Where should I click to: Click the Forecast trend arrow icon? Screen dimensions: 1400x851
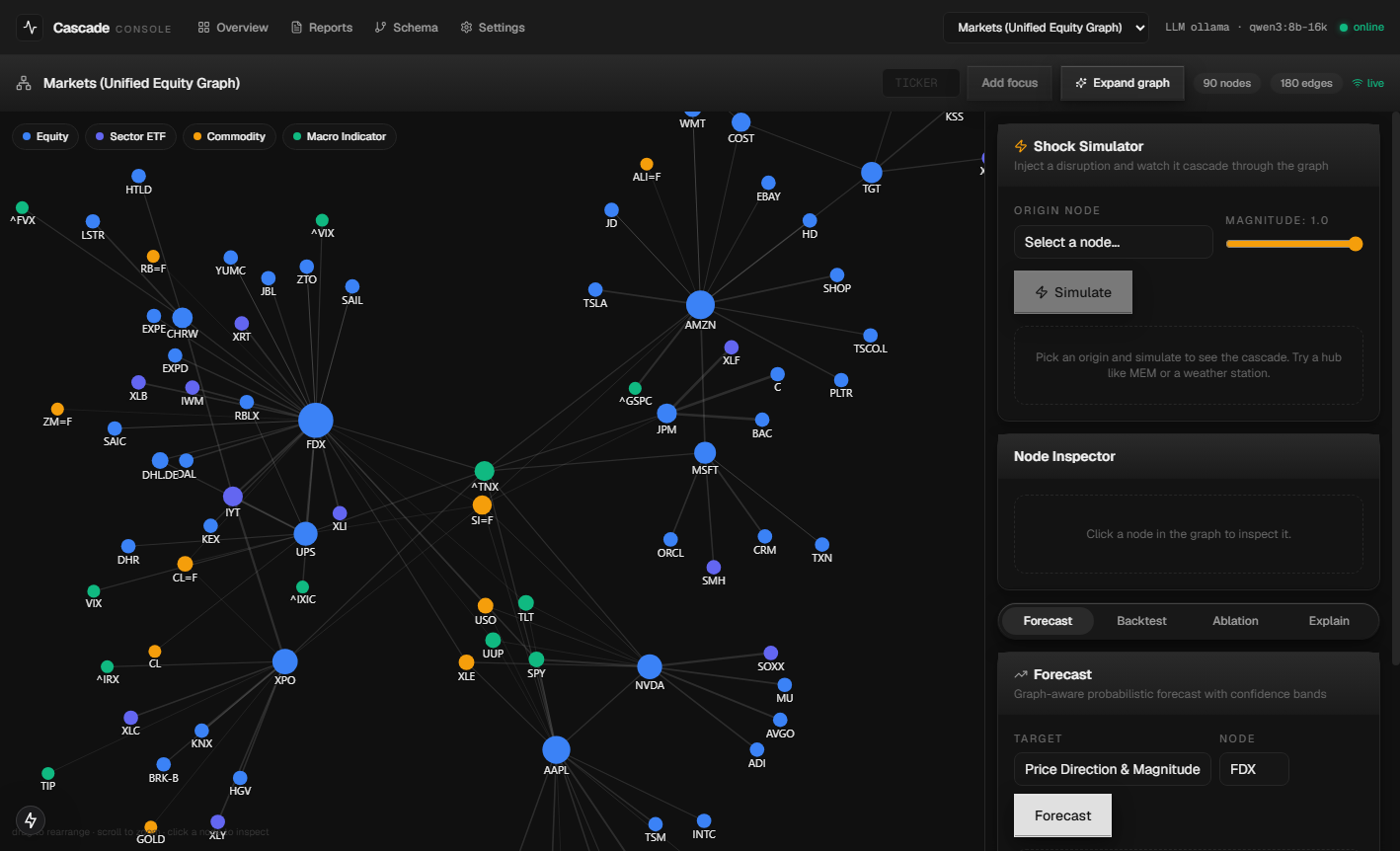coord(1021,674)
